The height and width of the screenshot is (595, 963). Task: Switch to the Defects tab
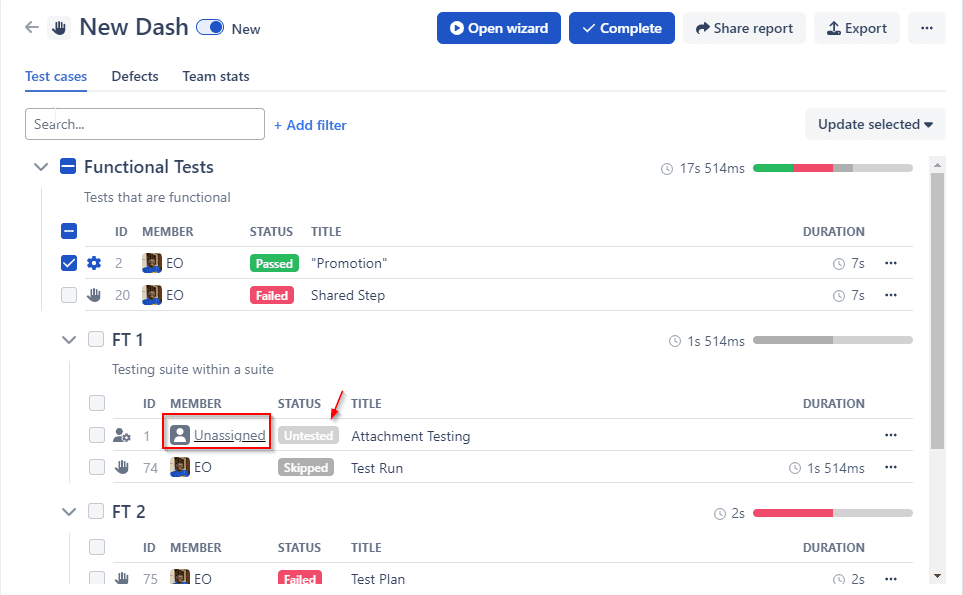point(135,77)
